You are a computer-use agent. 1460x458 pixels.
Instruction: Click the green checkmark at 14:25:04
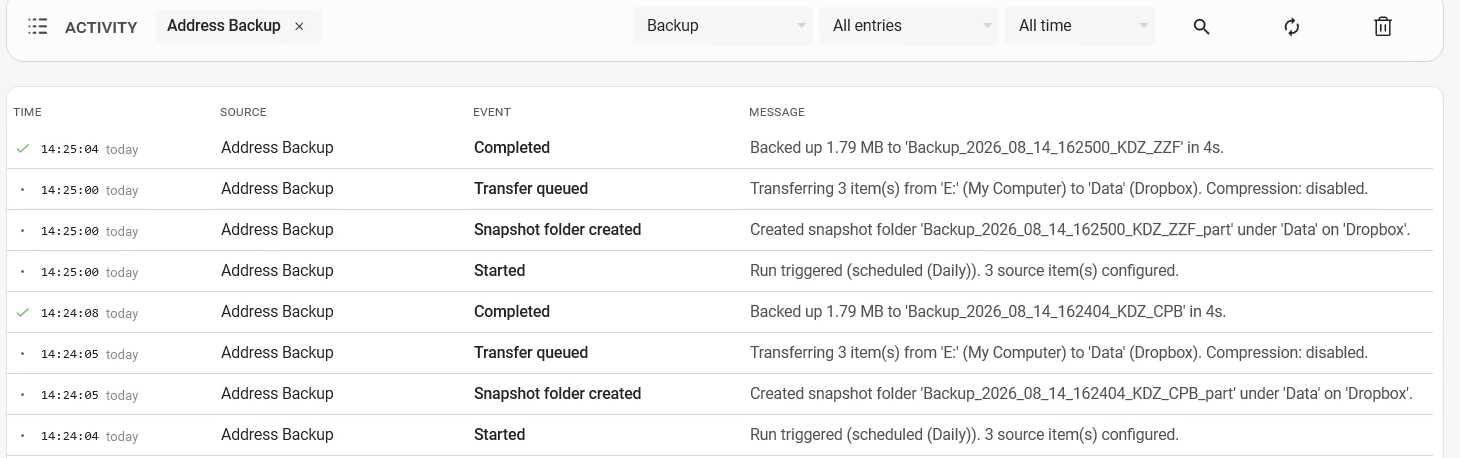[23, 148]
